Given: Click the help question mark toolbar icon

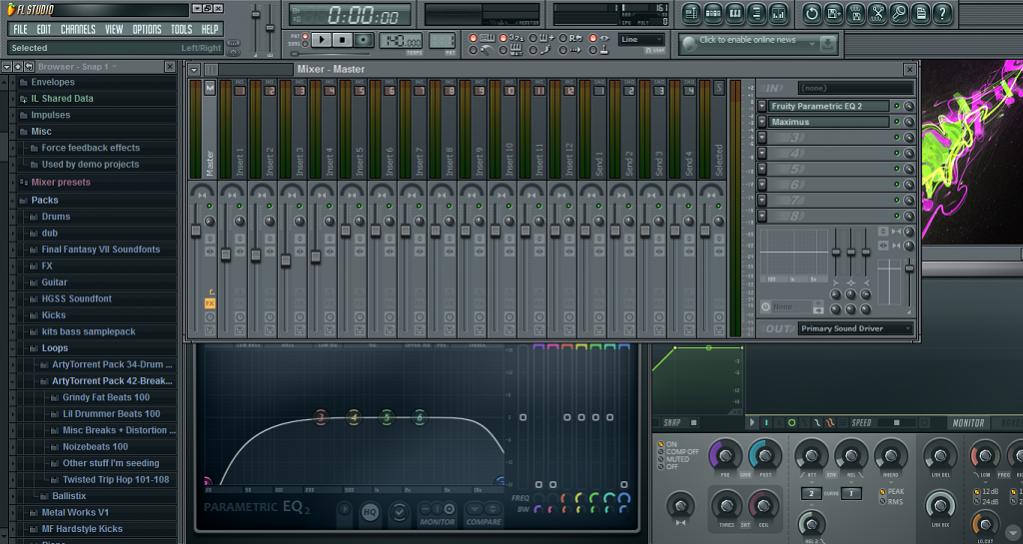Looking at the screenshot, I should [x=942, y=13].
